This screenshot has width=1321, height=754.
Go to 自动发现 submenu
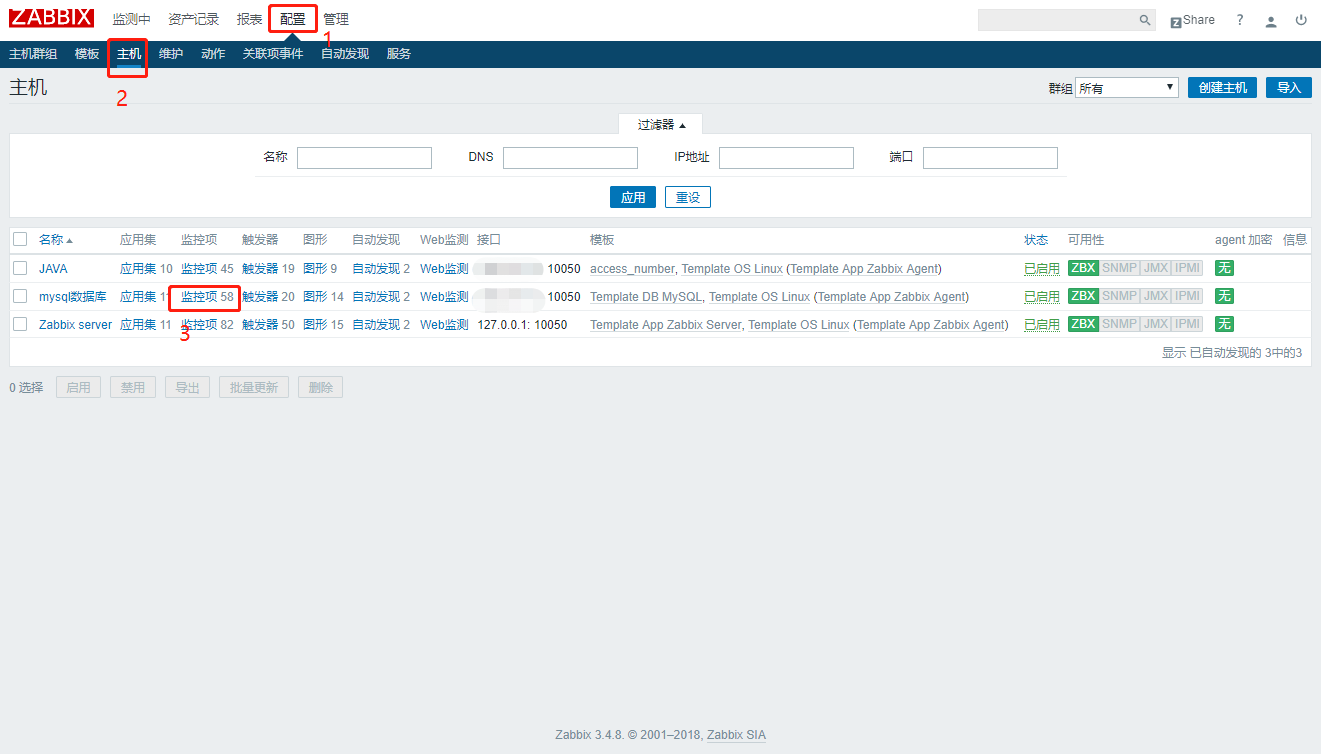tap(345, 54)
